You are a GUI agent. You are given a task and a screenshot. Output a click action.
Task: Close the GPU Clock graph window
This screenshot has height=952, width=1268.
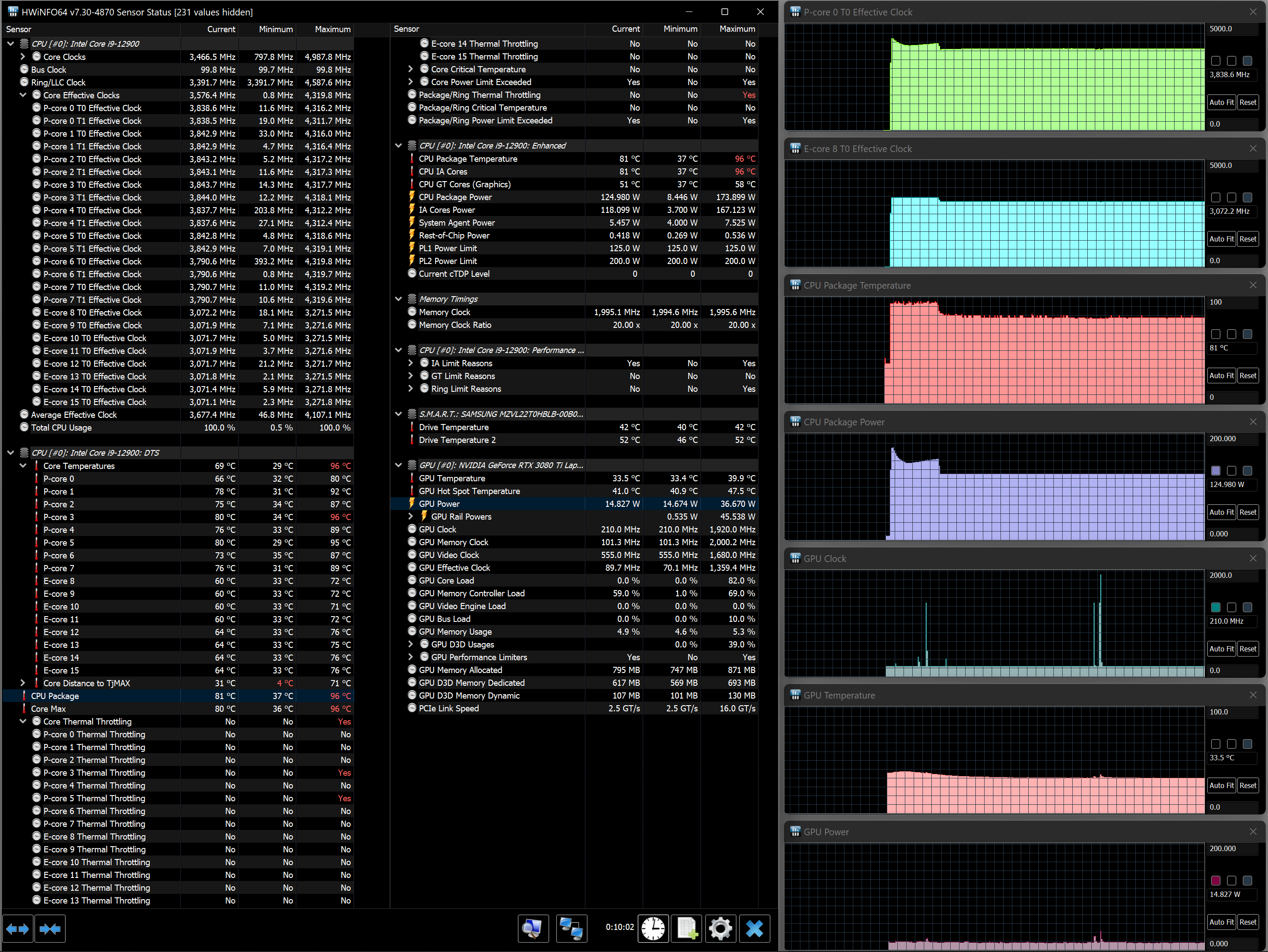click(x=1253, y=558)
